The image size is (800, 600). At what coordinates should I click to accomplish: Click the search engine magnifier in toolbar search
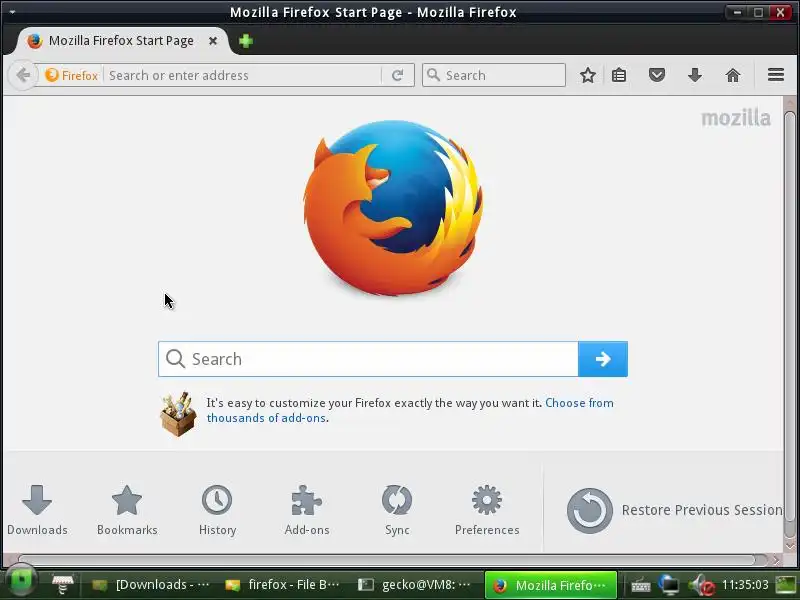point(433,75)
